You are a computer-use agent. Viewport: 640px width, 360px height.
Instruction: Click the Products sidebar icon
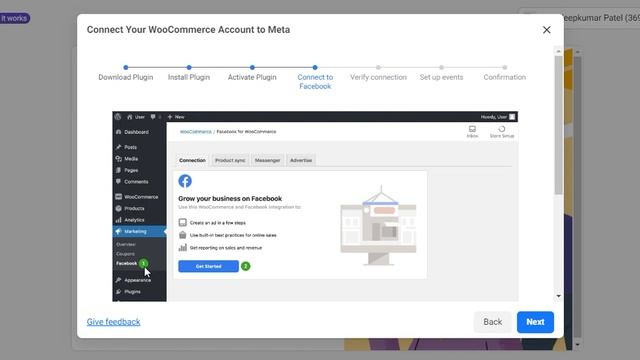coord(118,208)
